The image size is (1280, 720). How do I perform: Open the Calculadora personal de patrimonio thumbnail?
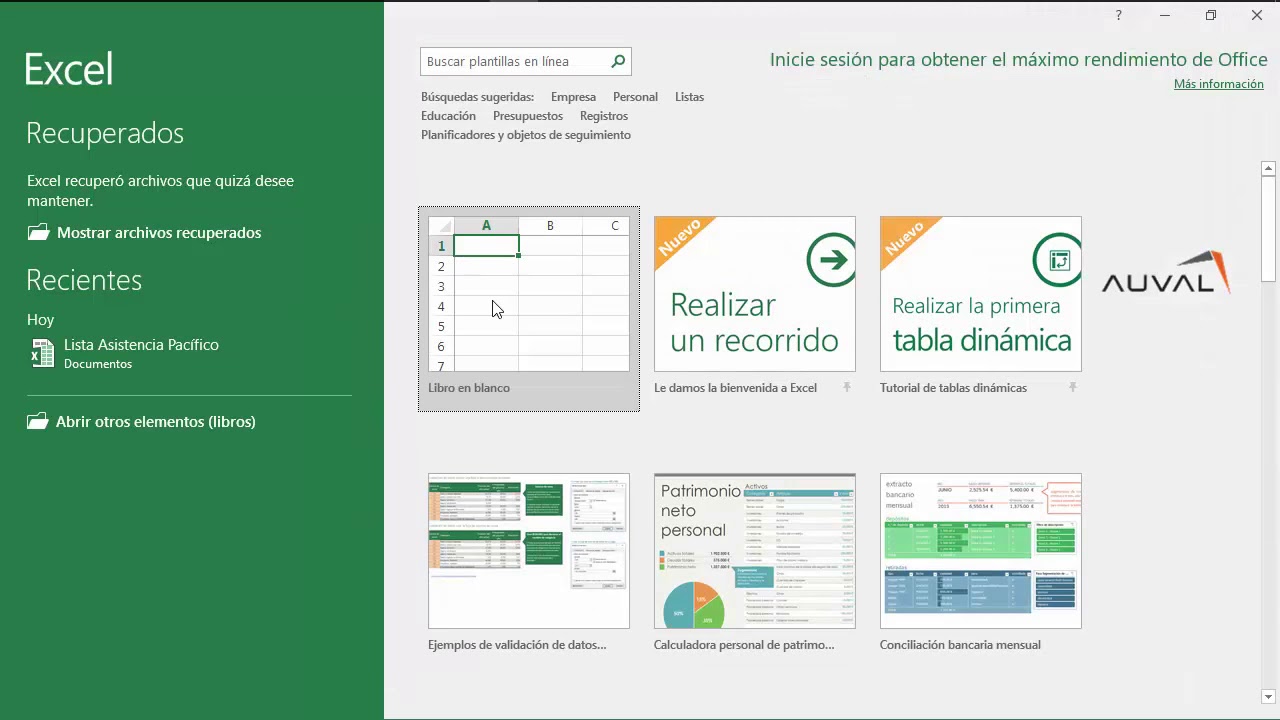pos(755,551)
